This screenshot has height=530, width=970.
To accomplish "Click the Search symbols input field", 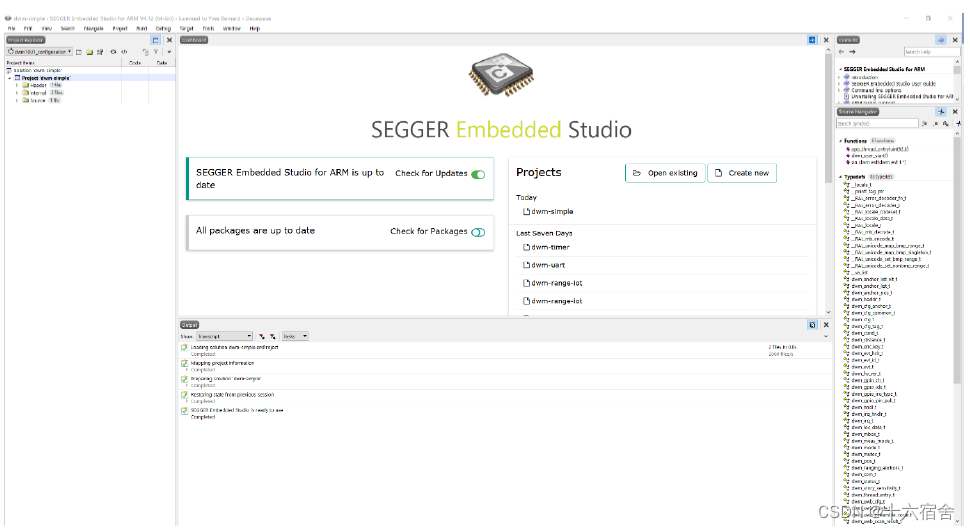I will [877, 124].
